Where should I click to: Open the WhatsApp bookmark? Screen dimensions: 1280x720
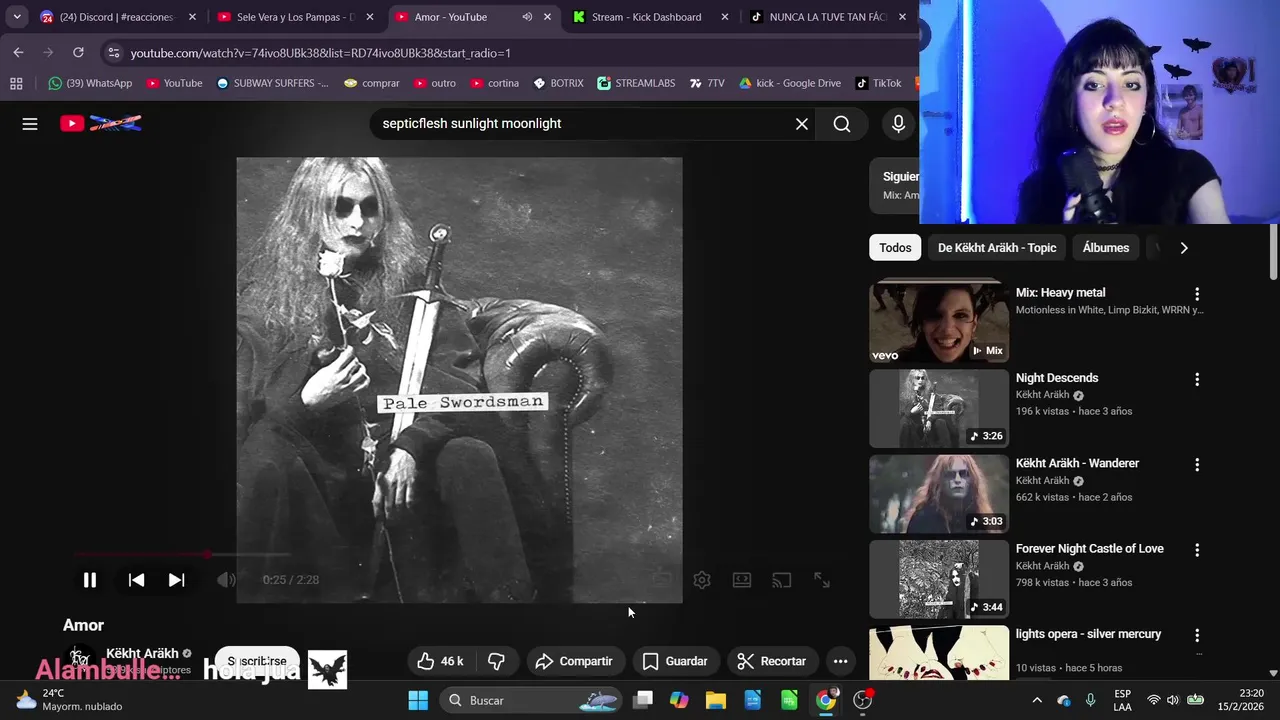coord(90,83)
